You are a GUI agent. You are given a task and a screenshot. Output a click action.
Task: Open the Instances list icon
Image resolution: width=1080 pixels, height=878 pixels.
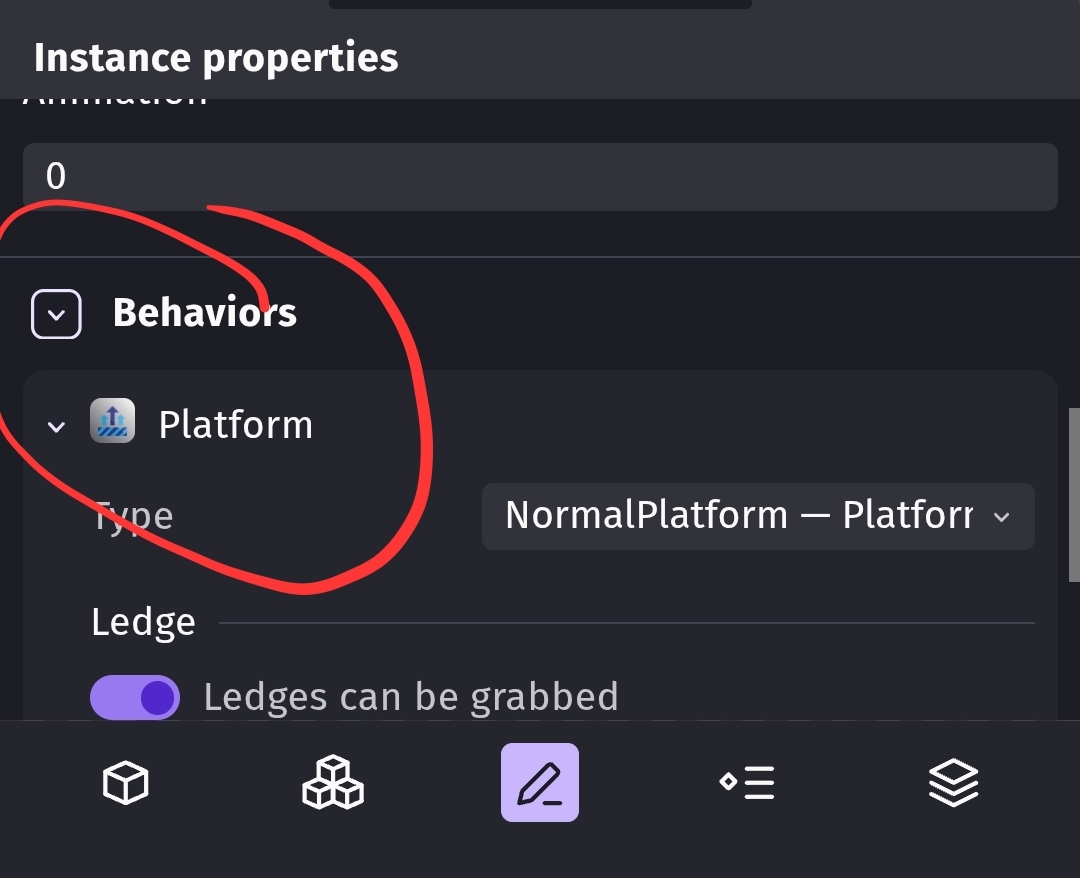pyautogui.click(x=747, y=782)
